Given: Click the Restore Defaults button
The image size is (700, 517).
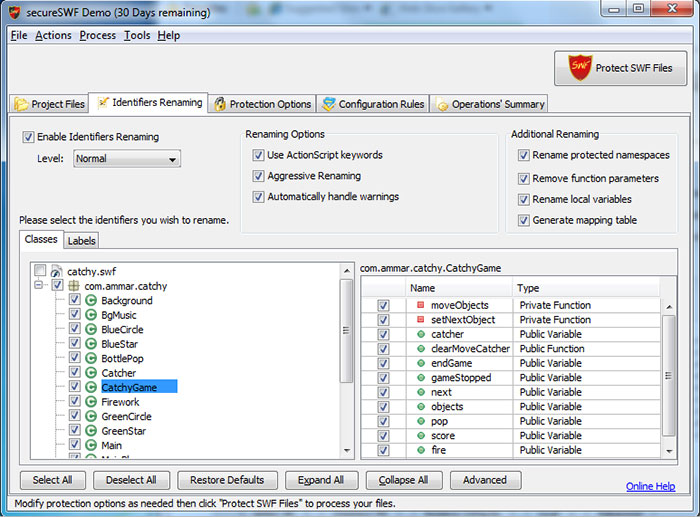Looking at the screenshot, I should point(227,480).
